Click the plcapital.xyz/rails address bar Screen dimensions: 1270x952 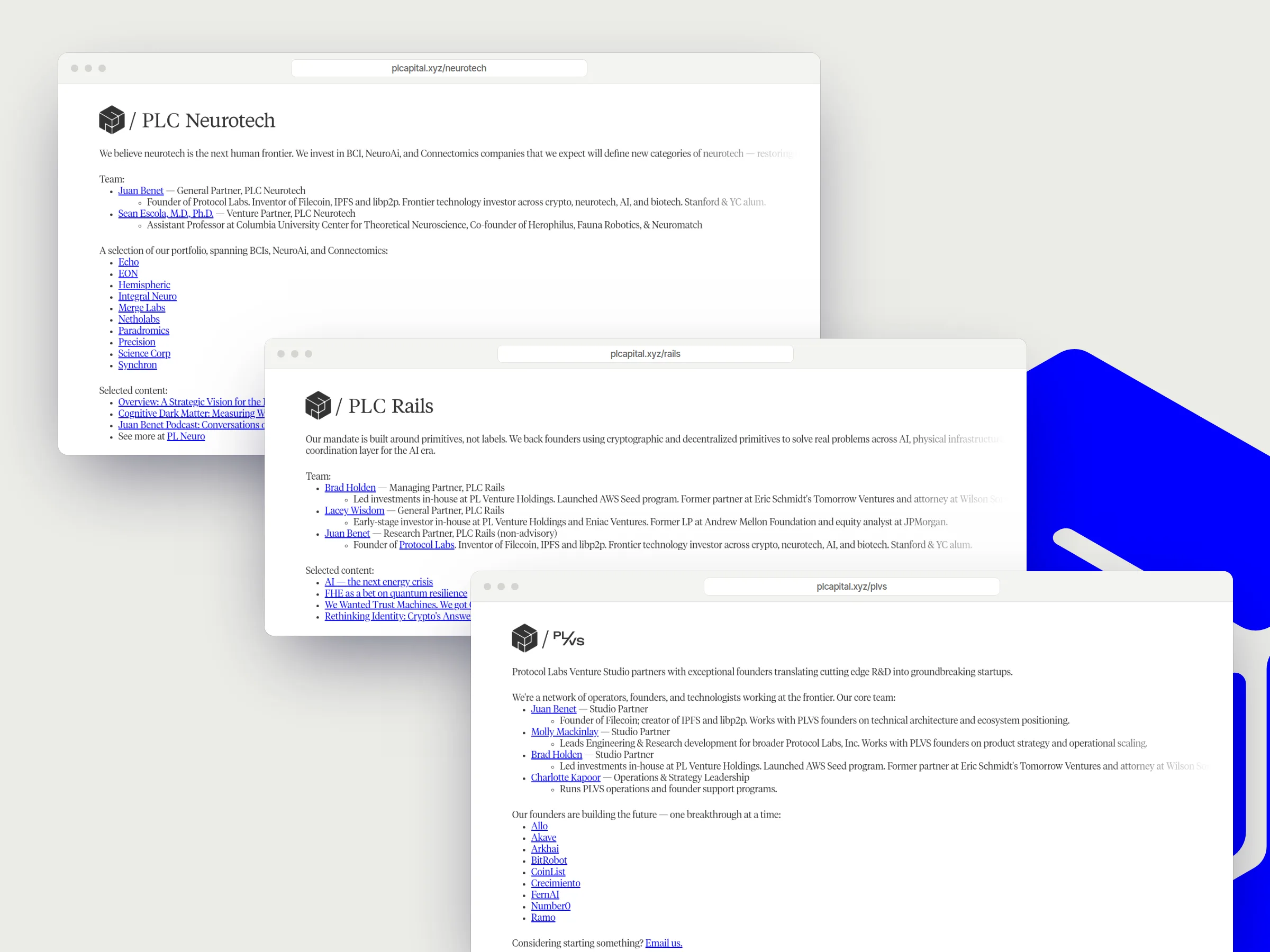[646, 354]
